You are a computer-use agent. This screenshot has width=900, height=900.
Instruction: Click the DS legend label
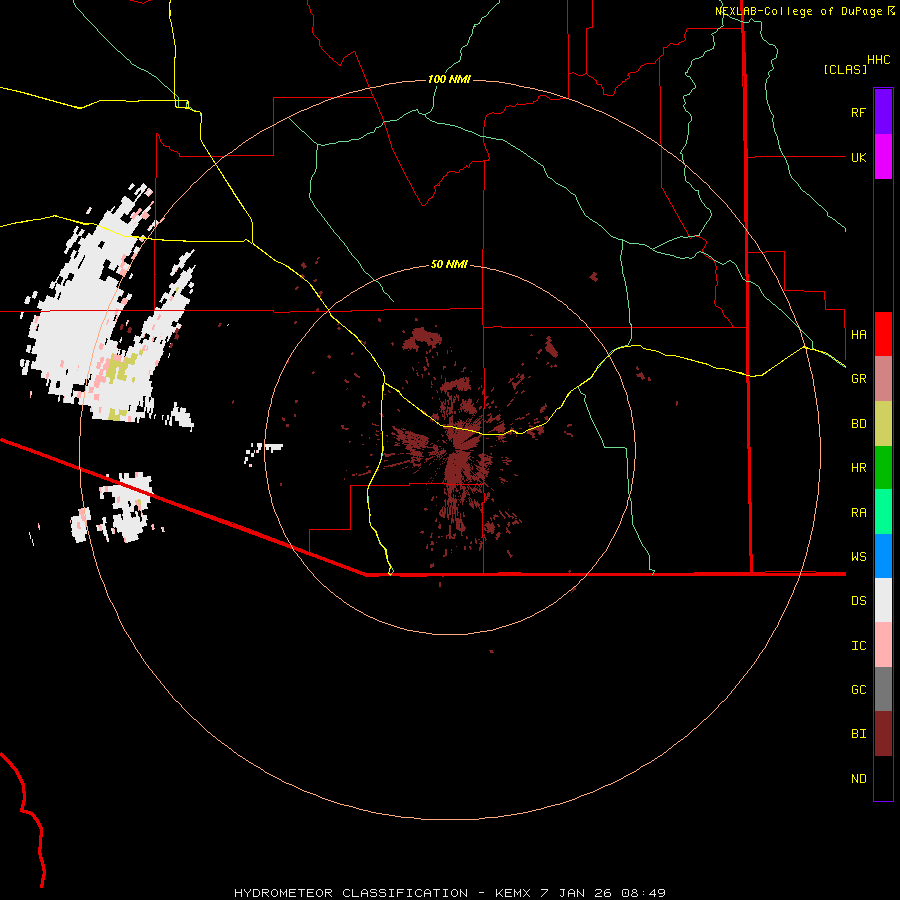click(858, 600)
